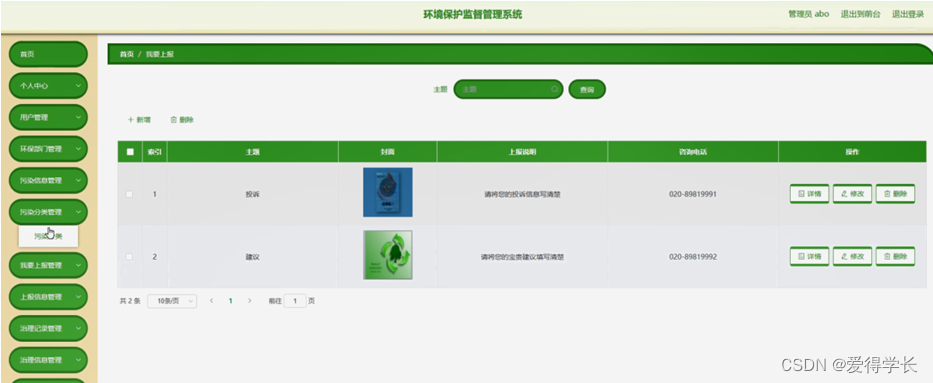Open the 10条/页 page size dropdown

coord(172,301)
